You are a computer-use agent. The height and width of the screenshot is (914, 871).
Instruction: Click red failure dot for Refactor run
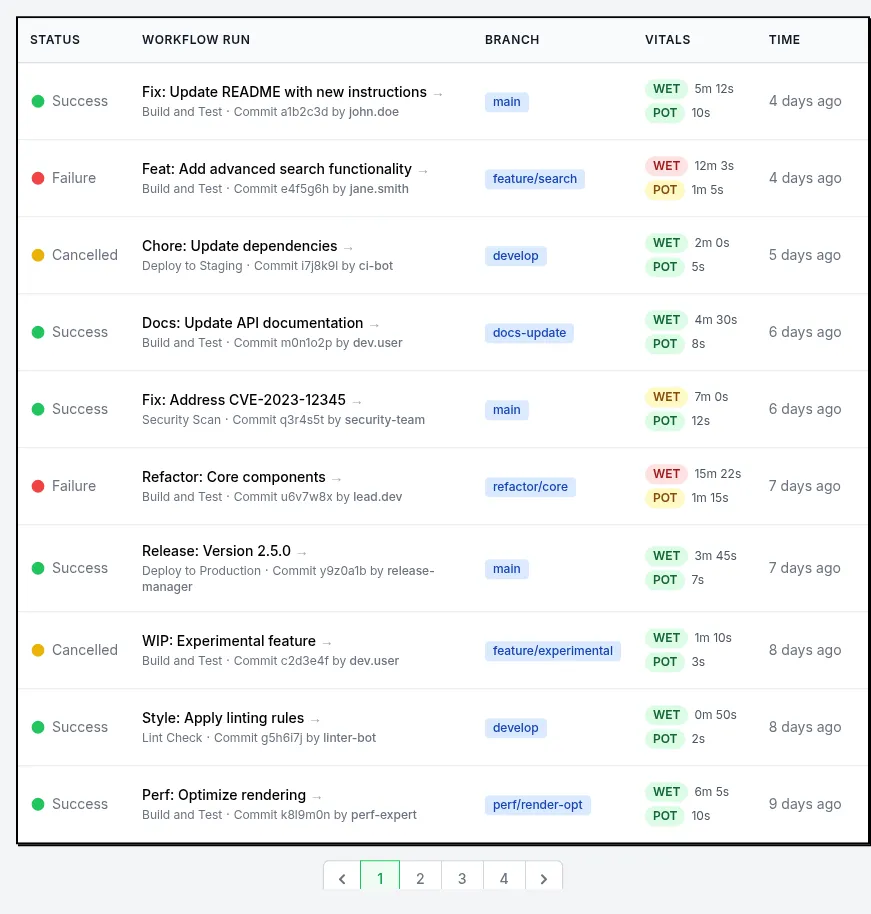(38, 486)
